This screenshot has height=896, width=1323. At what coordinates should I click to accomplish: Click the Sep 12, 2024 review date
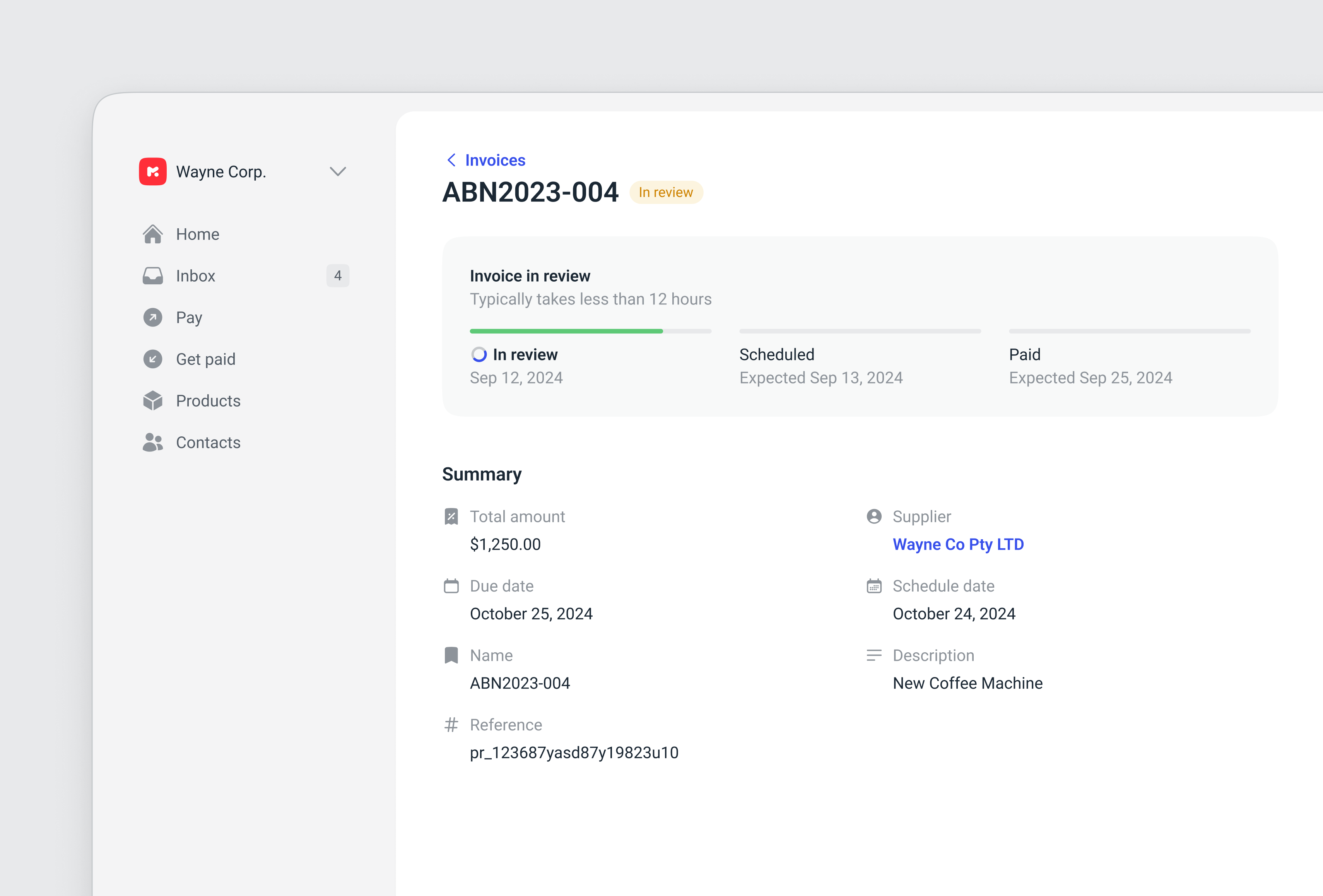click(516, 378)
